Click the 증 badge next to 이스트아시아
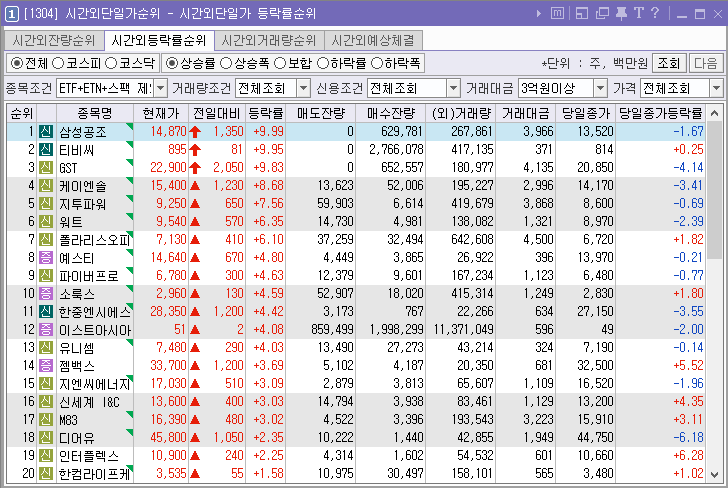Image resolution: width=728 pixels, height=488 pixels. coord(46,330)
